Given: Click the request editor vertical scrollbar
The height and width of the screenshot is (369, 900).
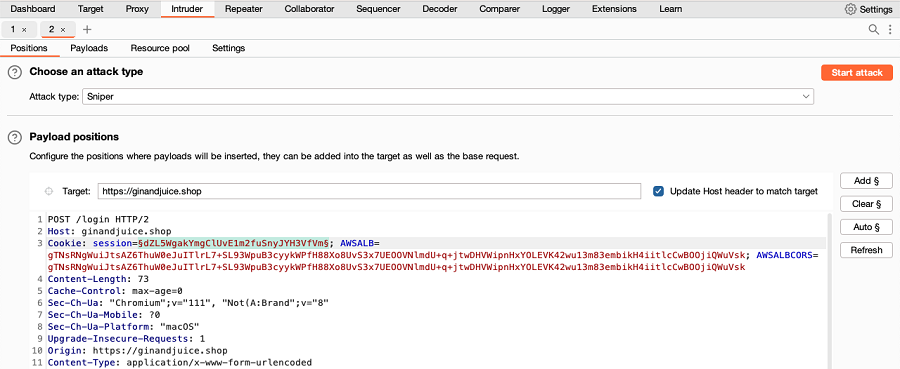Looking at the screenshot, I should pos(829,292).
